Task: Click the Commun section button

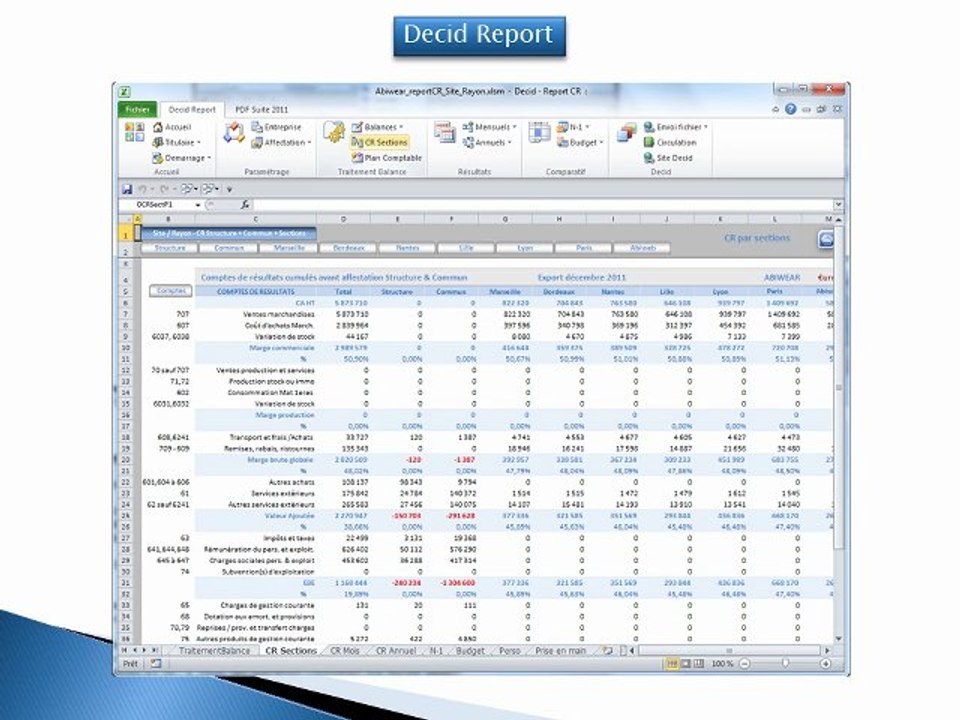Action: tap(229, 248)
